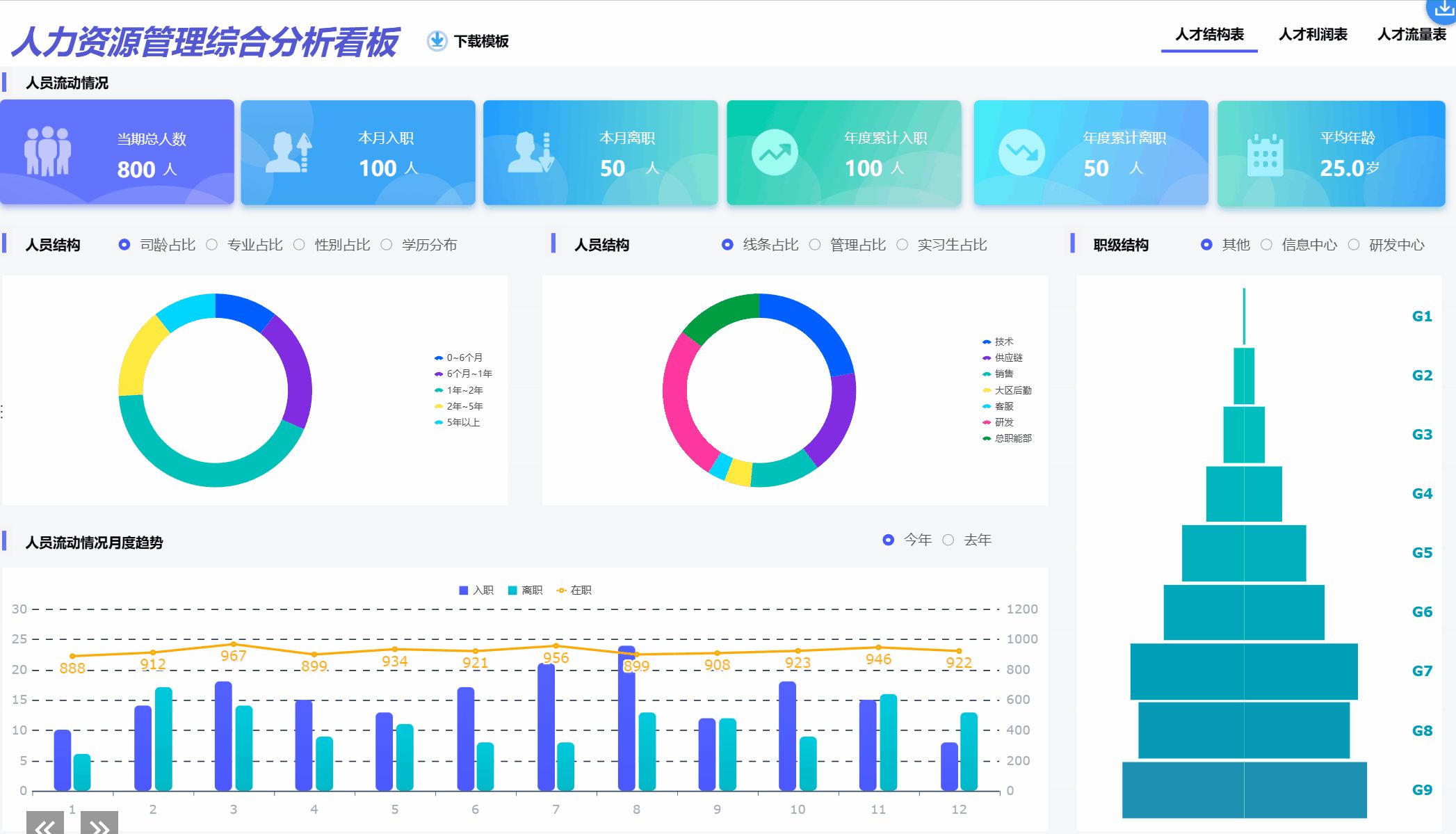Viewport: 1456px width, 834px height.
Task: Click the blue download icon at top-right corner
Action: pyautogui.click(x=1443, y=10)
